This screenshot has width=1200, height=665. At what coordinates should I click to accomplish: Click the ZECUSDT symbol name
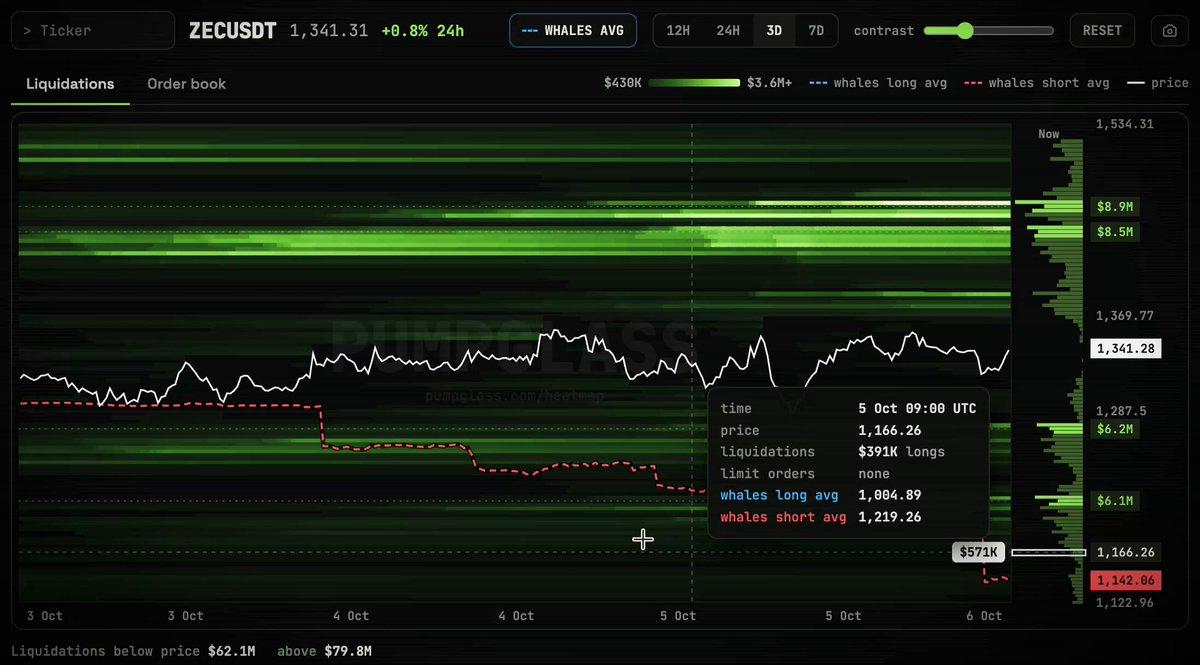coord(234,31)
